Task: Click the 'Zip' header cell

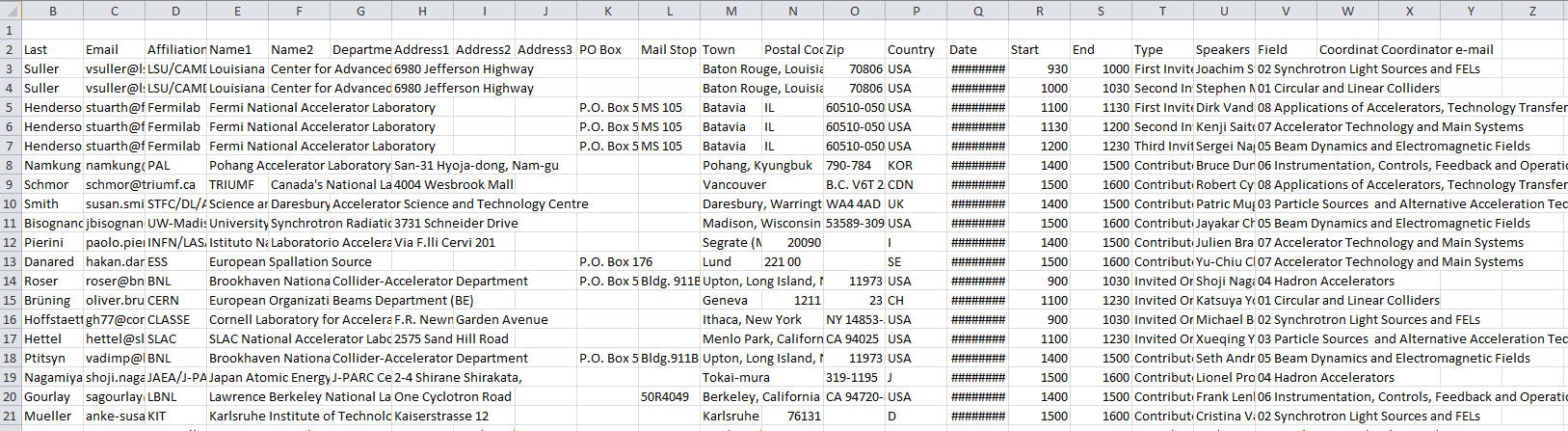Action: click(854, 49)
